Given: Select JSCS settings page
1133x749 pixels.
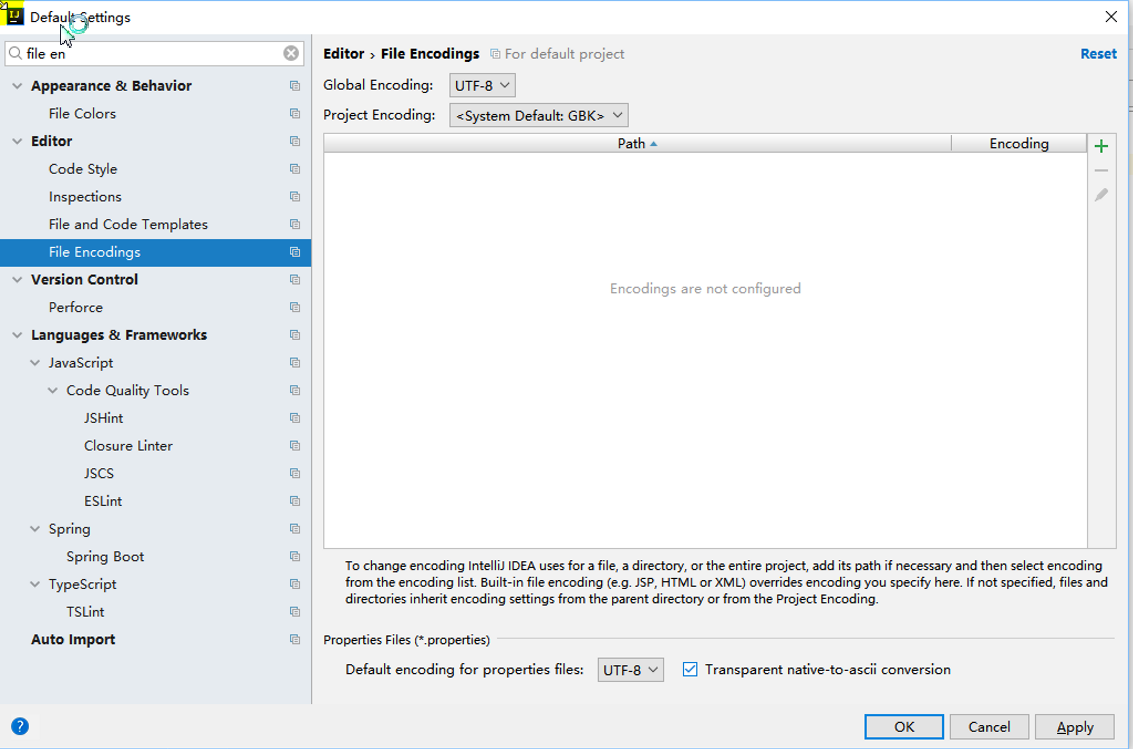Looking at the screenshot, I should click(x=99, y=473).
